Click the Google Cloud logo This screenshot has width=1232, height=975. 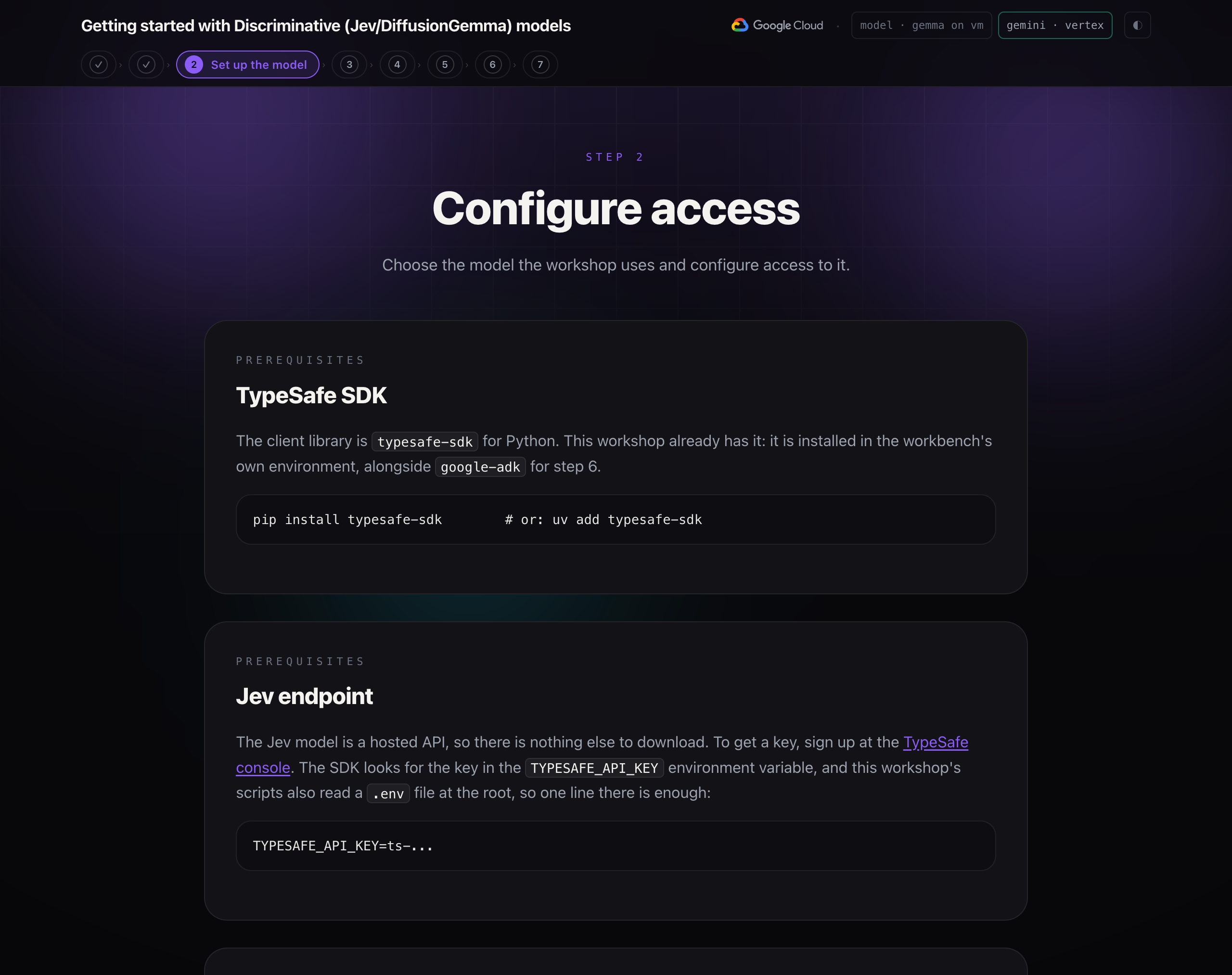coord(777,25)
